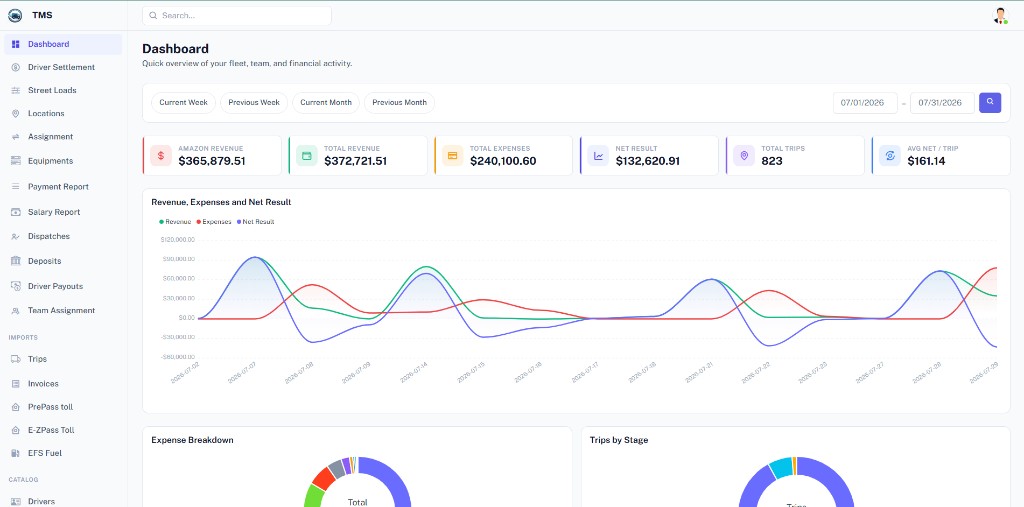Click the Avg Net value $161.14
The width and height of the screenshot is (1024, 507).
point(926,161)
